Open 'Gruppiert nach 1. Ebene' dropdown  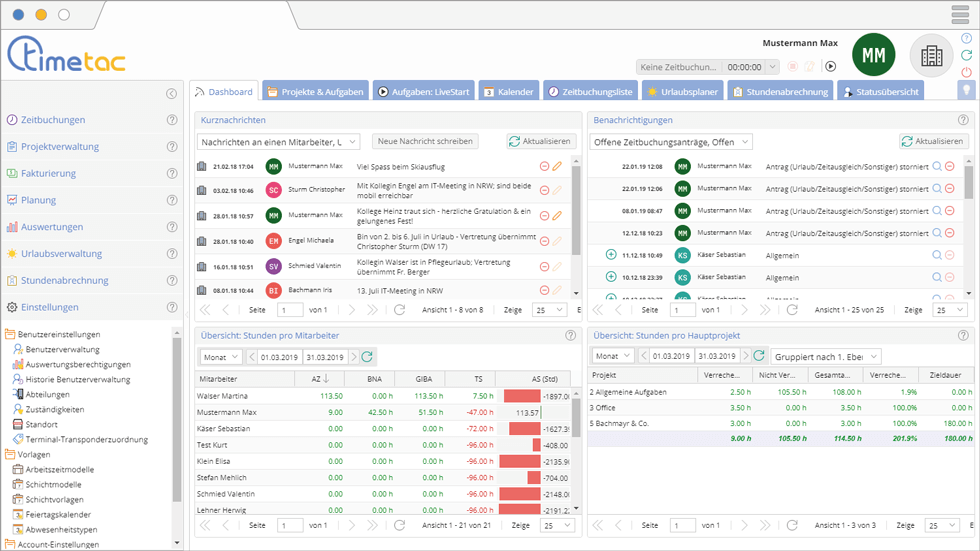click(x=826, y=356)
